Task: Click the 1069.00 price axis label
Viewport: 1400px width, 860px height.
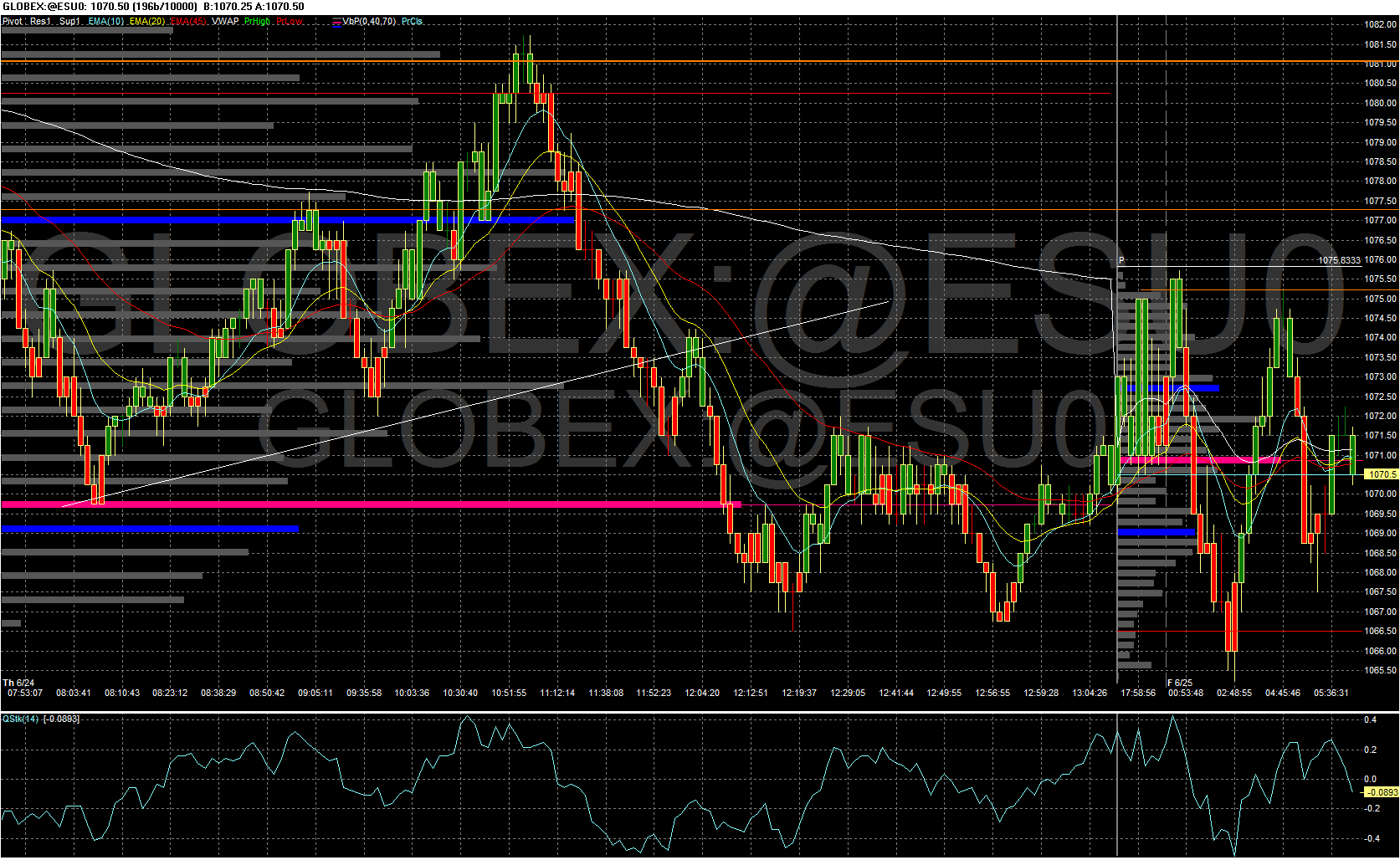Action: [1380, 533]
